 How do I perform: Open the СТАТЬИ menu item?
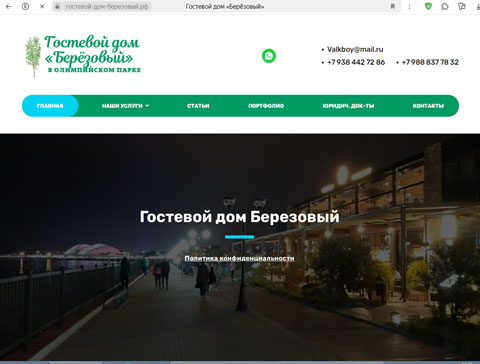pos(198,106)
